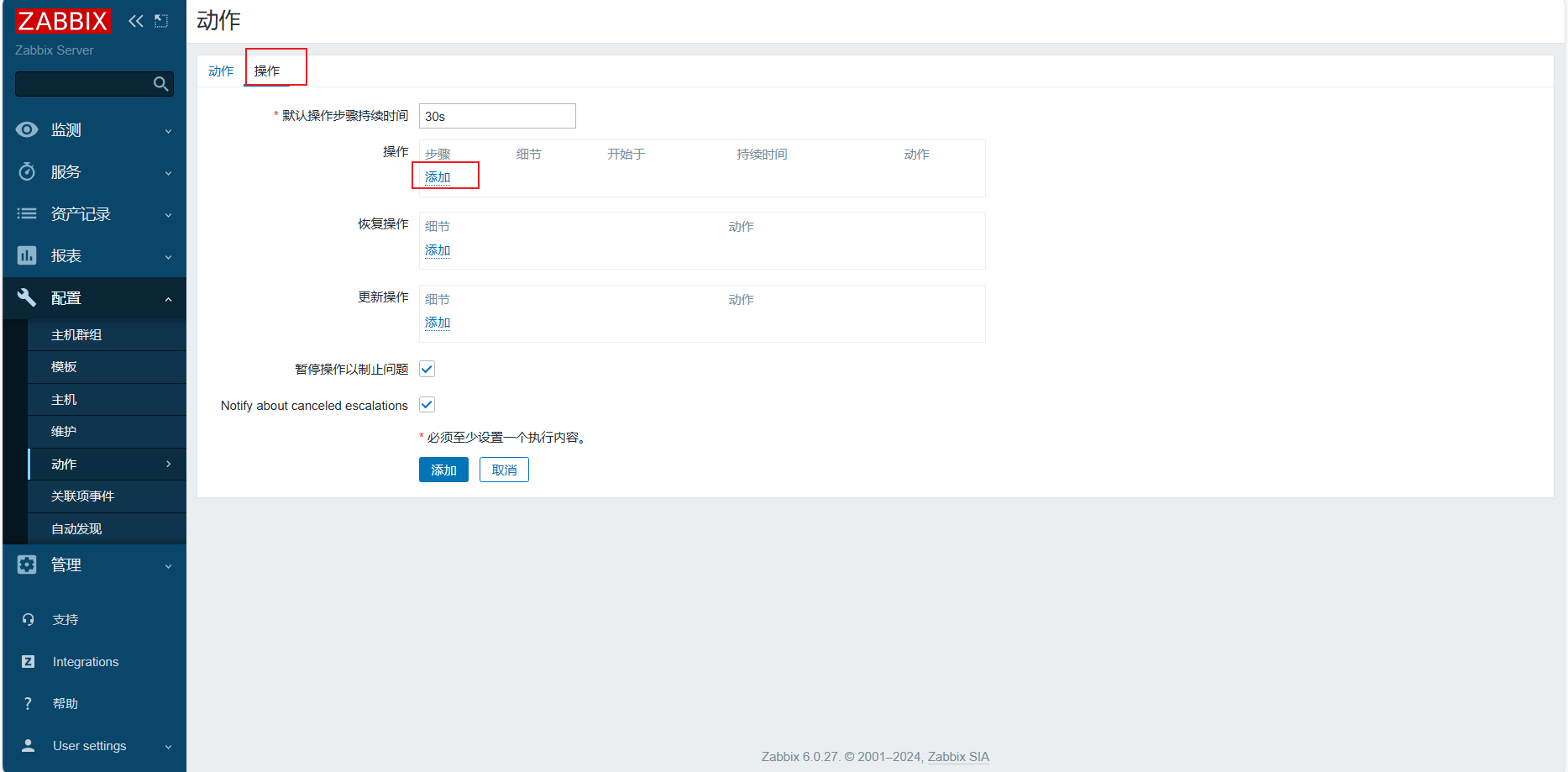The width and height of the screenshot is (1568, 772).
Task: Click the clock icon beside 服务
Action: [x=27, y=171]
